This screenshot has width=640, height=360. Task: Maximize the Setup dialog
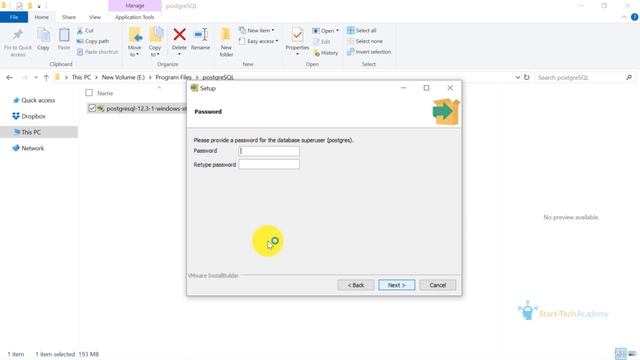pos(427,88)
